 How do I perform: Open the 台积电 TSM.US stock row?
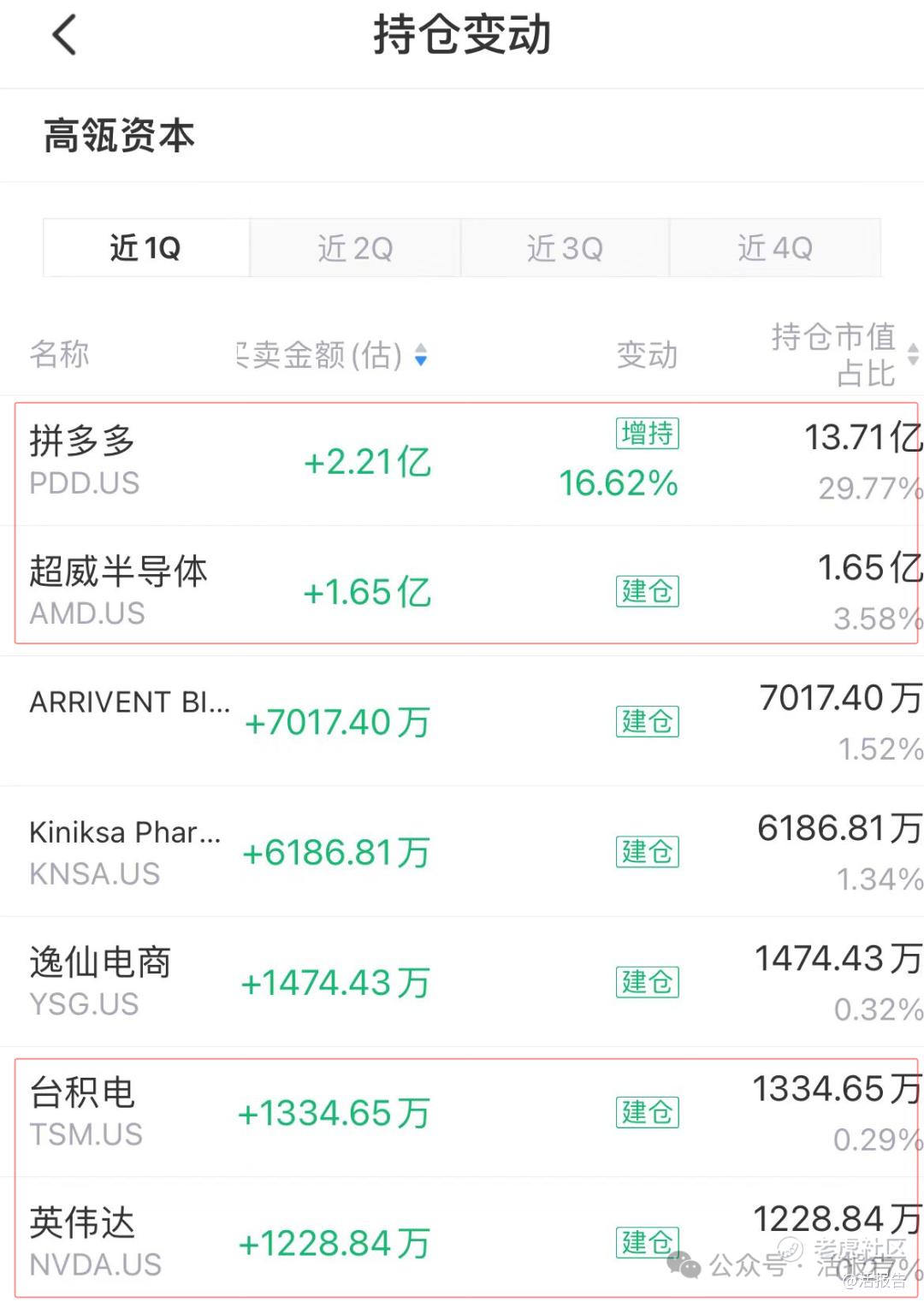point(462,1112)
